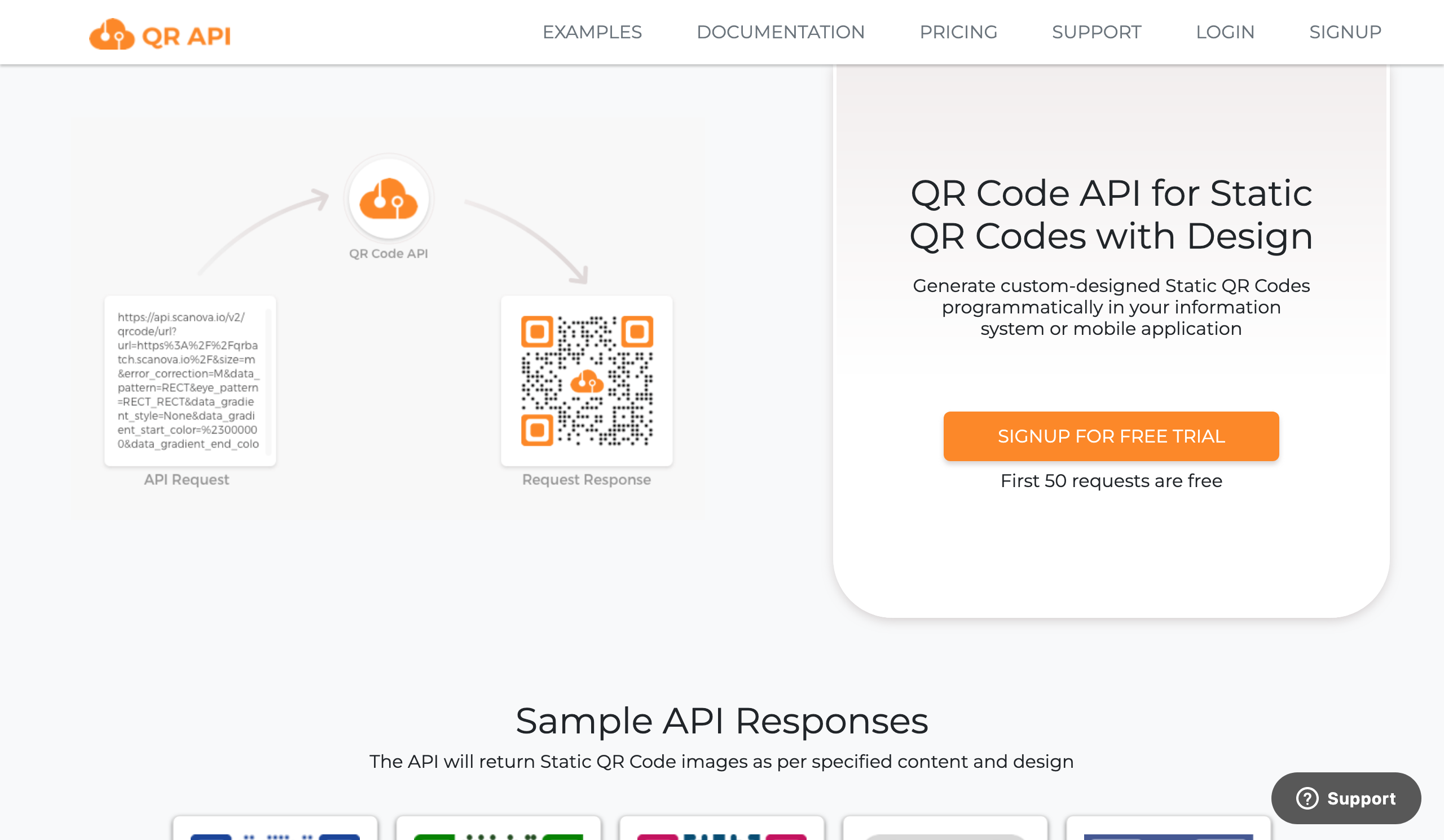Screen dimensions: 1444x840
Task: Click the gray sample QR code thumbnail
Action: (x=945, y=829)
